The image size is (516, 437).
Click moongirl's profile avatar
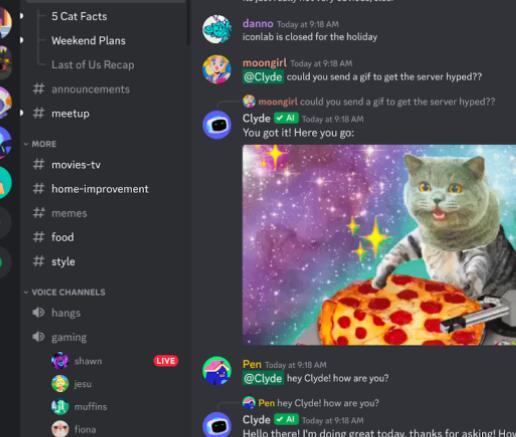coord(217,69)
